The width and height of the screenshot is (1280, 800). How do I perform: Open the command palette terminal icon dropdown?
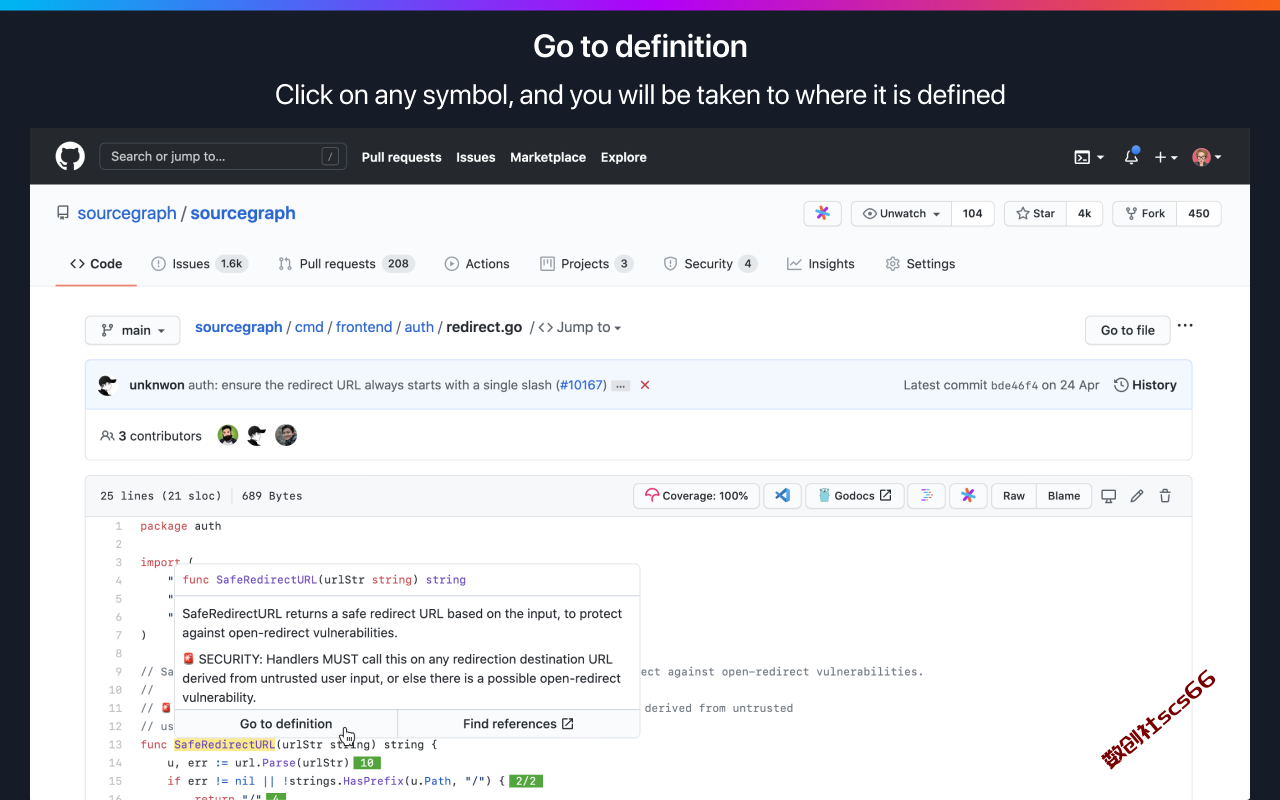pyautogui.click(x=1089, y=157)
